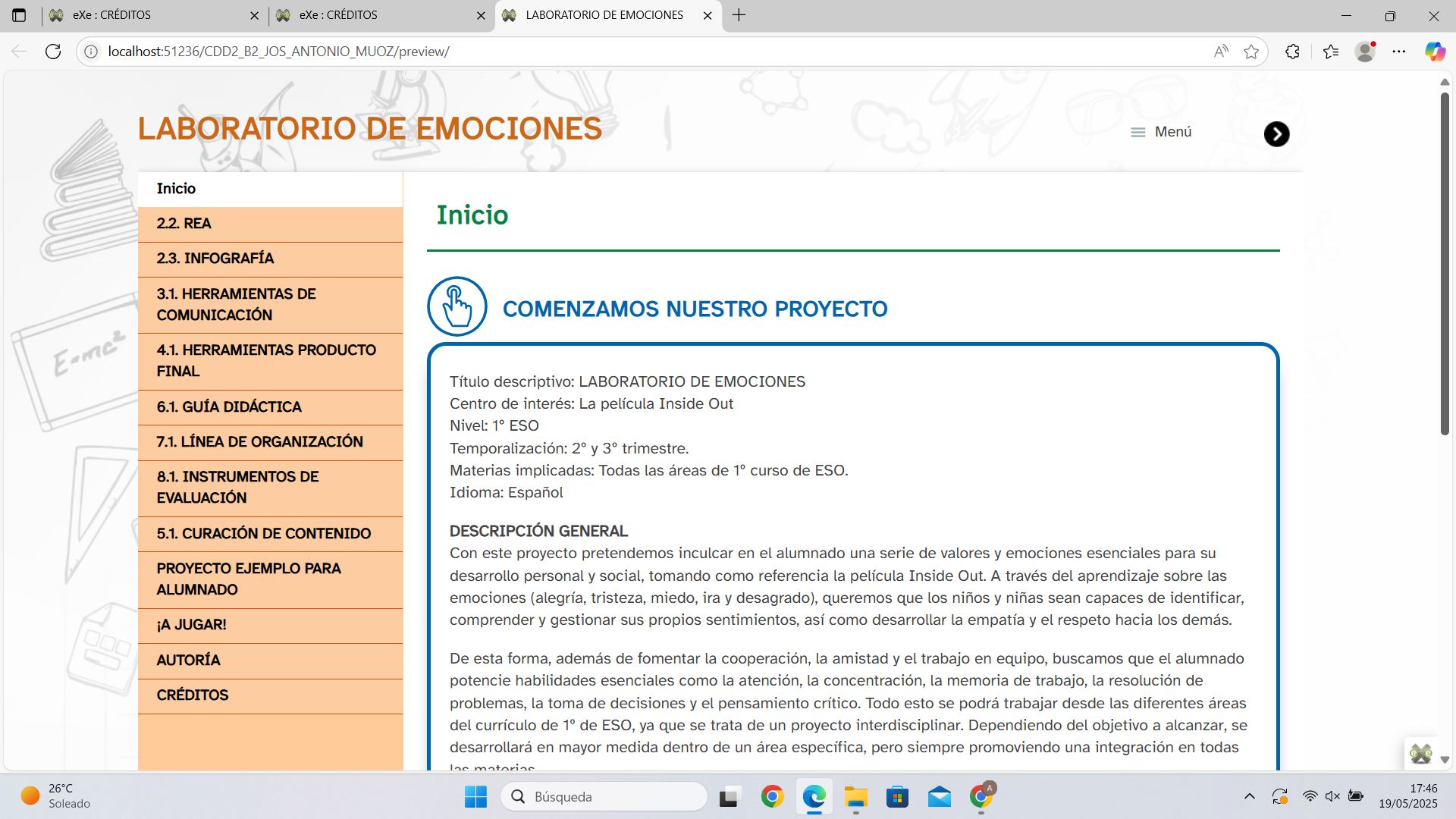Open Inicio in the sidebar navigation
This screenshot has width=1456, height=819.
[x=270, y=189]
